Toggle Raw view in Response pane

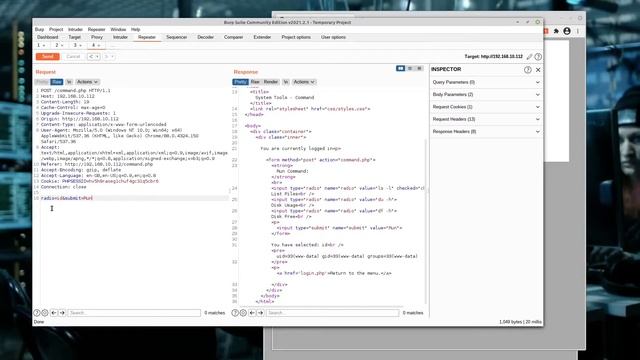(x=255, y=82)
